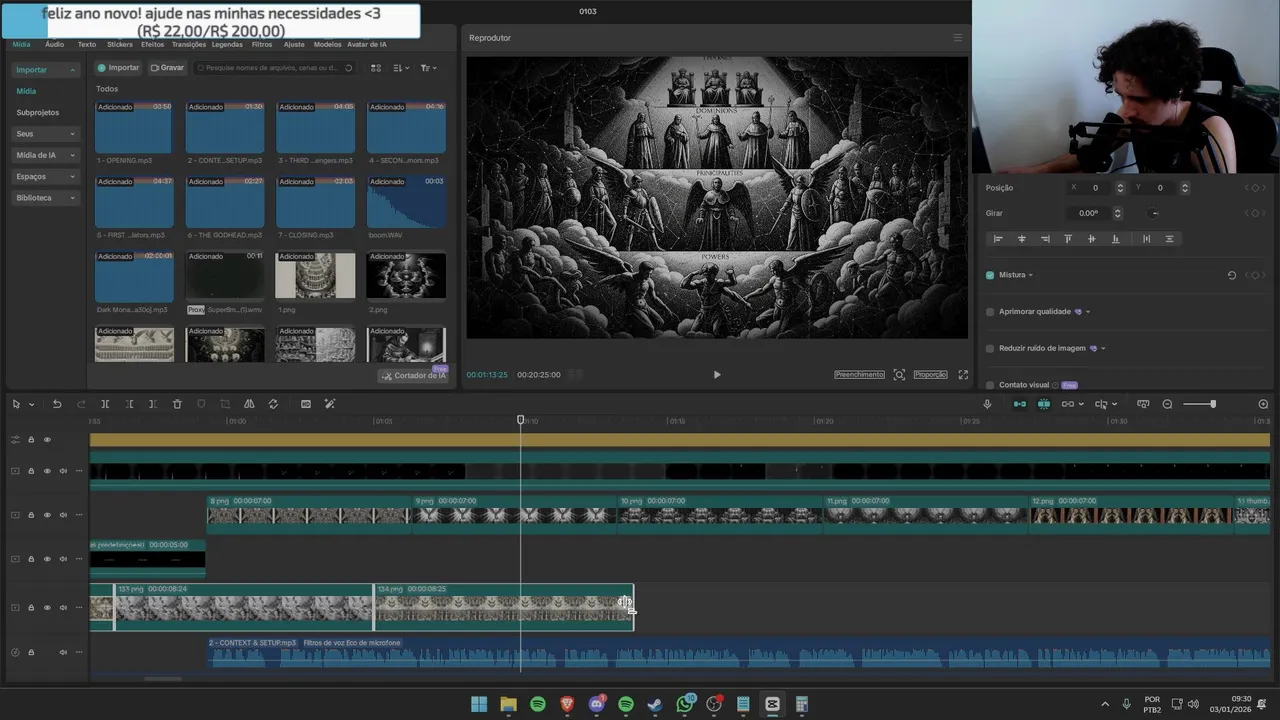This screenshot has width=1280, height=720.
Task: Expand the Mídia de IA sidebar section
Action: (72, 155)
